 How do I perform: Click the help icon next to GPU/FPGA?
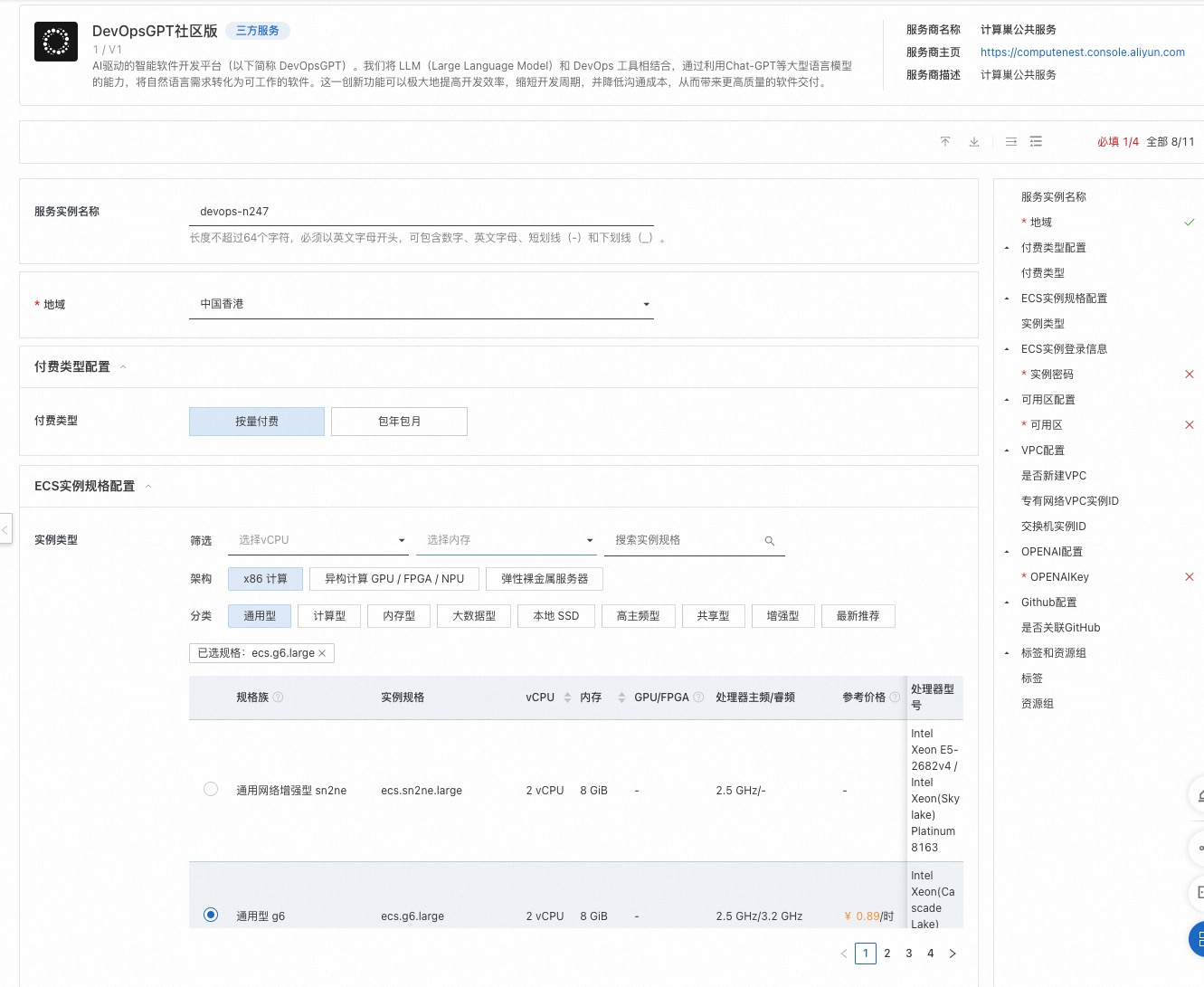point(698,698)
